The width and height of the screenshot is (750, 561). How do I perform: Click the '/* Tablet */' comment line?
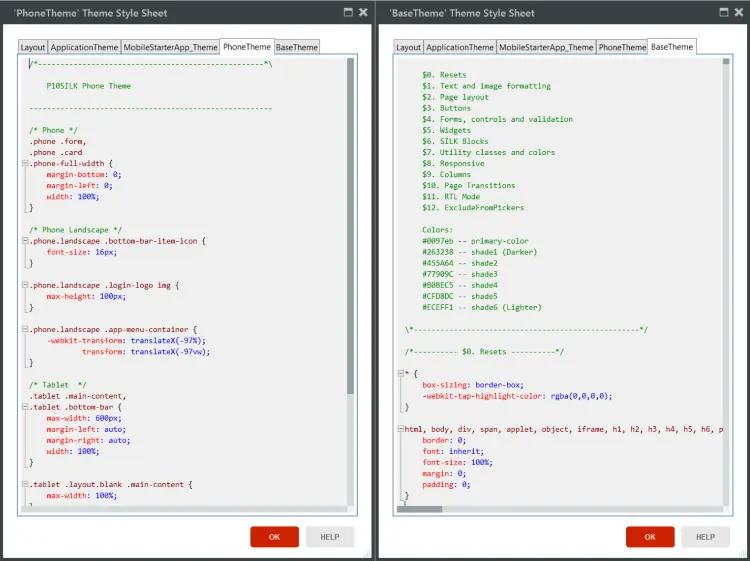[57, 385]
